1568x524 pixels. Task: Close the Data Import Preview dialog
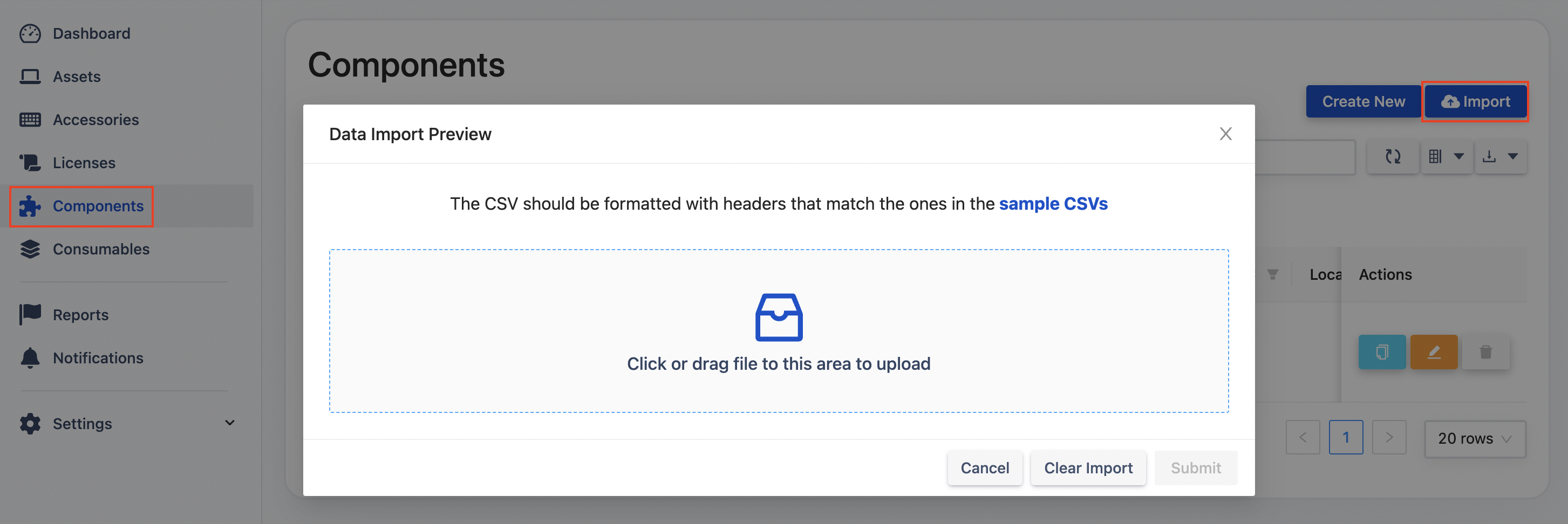point(1225,134)
